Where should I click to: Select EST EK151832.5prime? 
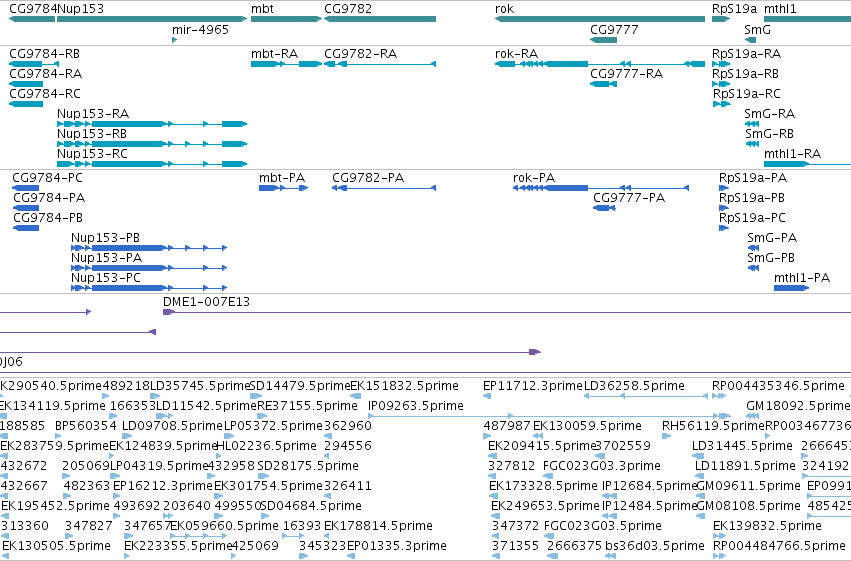pyautogui.click(x=356, y=396)
